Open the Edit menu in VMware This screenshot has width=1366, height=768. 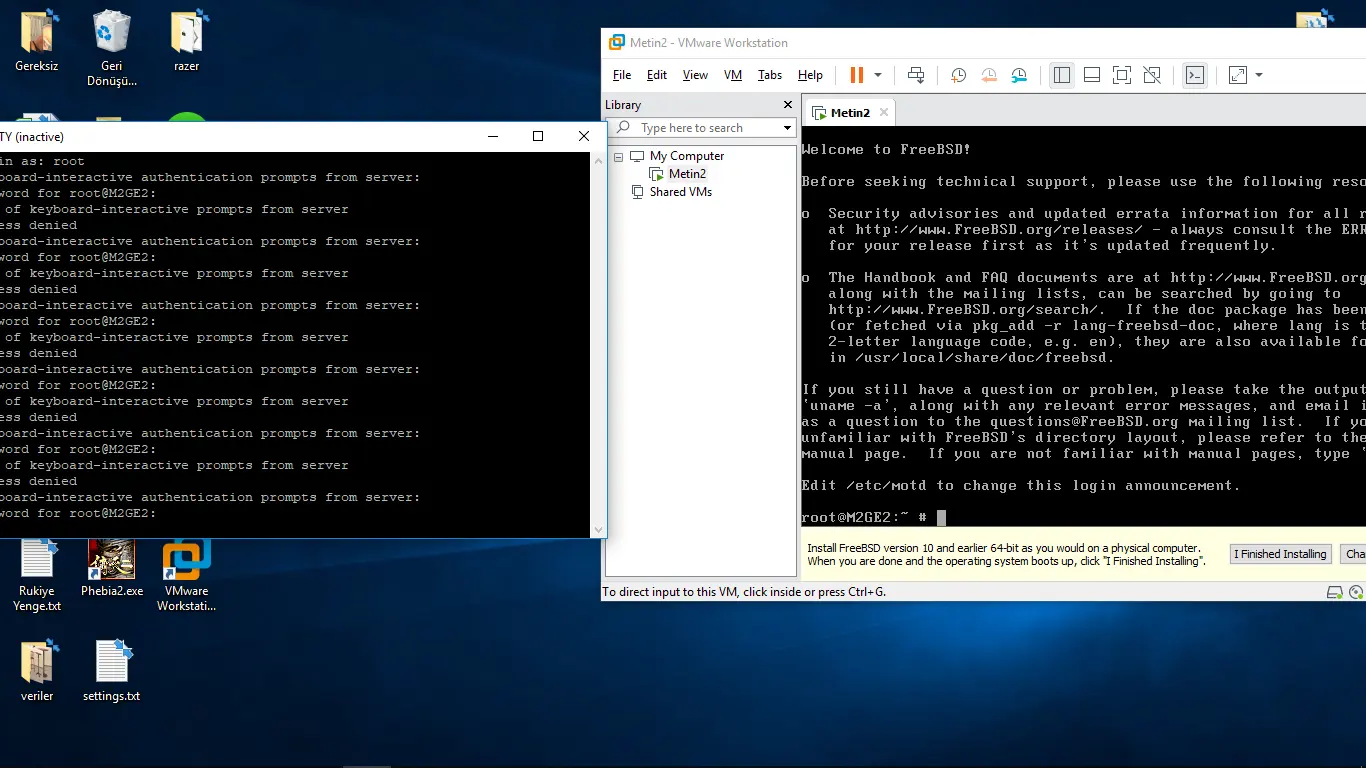click(x=657, y=75)
